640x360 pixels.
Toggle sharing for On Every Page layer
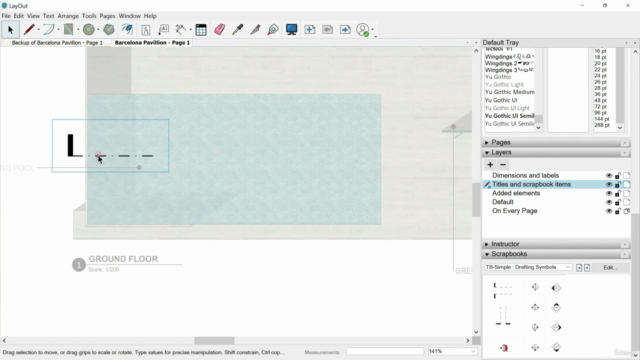pyautogui.click(x=627, y=211)
